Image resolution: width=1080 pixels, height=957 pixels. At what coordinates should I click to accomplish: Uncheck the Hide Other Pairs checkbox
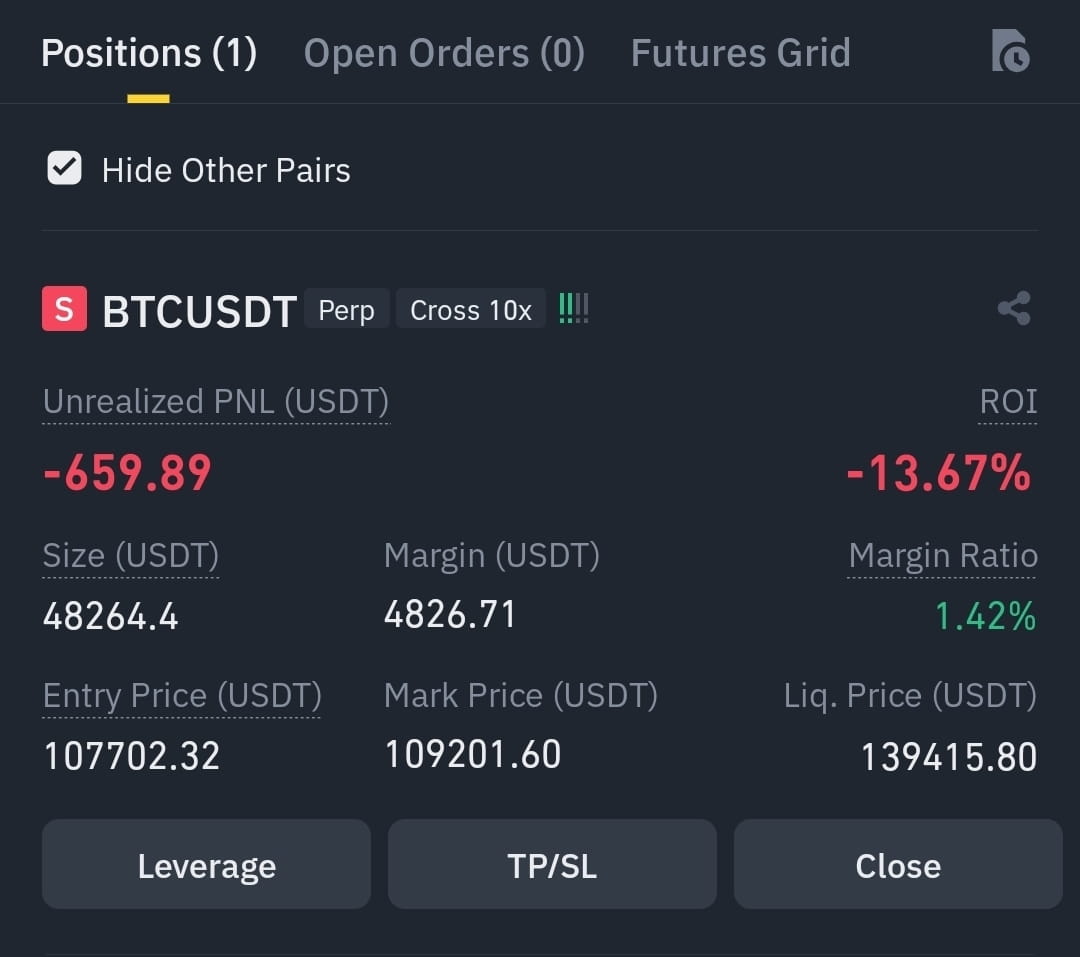[64, 169]
